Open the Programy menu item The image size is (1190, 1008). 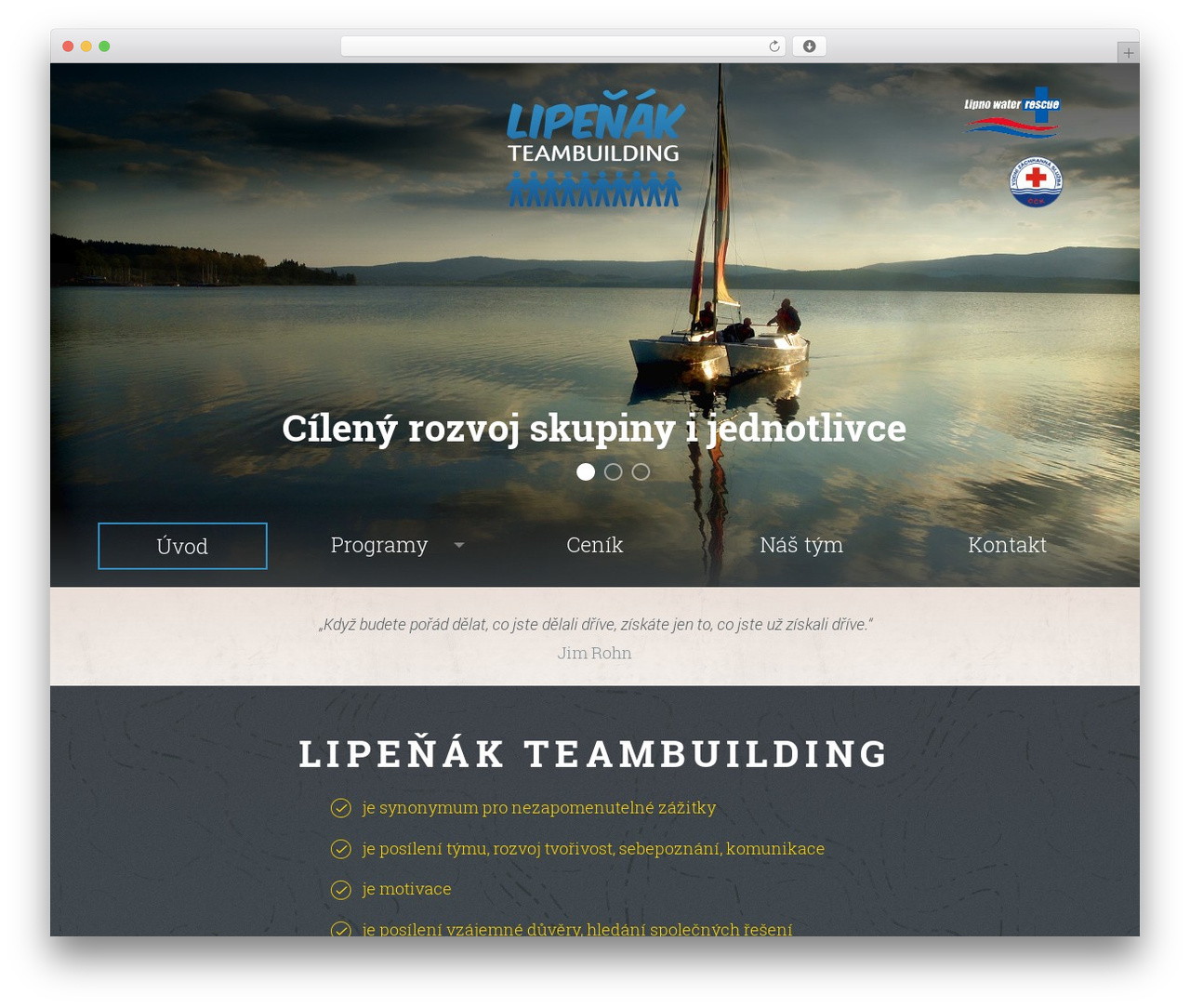(x=379, y=545)
